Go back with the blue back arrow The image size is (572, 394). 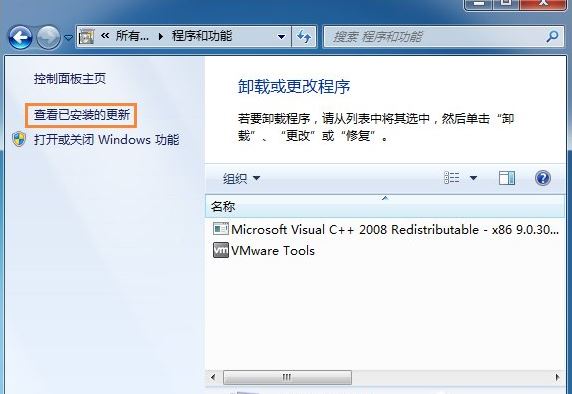pos(20,37)
